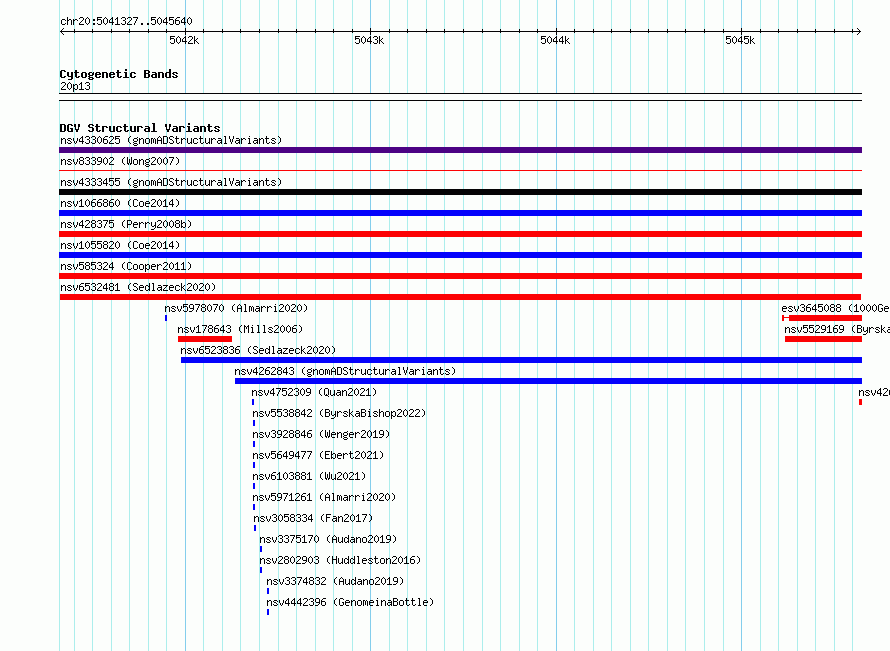890x651 pixels.
Task: Click the nsv4330625 gnomADStructuralVariants label
Action: 171,140
